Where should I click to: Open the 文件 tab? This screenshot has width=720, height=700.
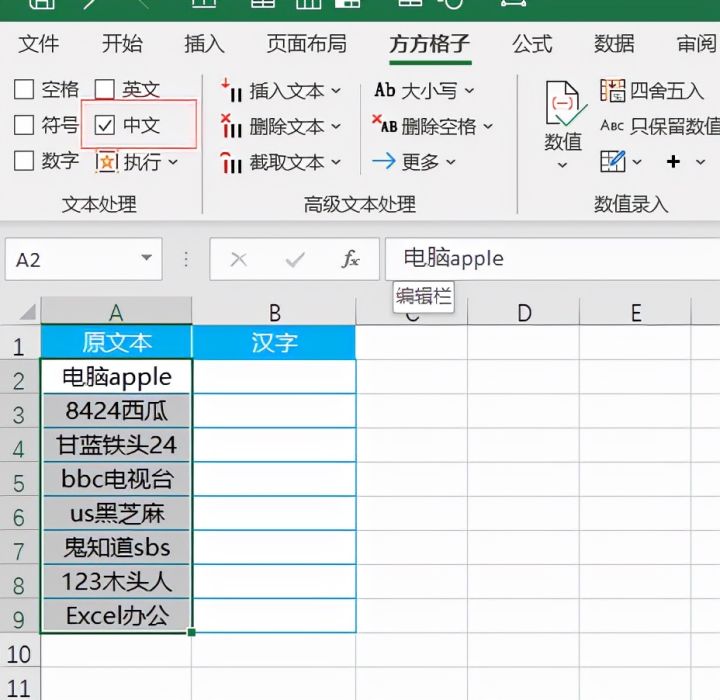click(39, 44)
